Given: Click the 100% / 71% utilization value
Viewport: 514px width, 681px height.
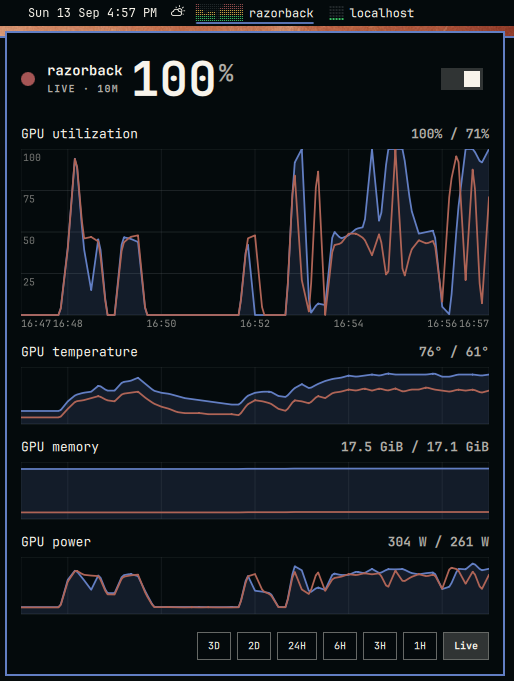Looking at the screenshot, I should point(450,134).
